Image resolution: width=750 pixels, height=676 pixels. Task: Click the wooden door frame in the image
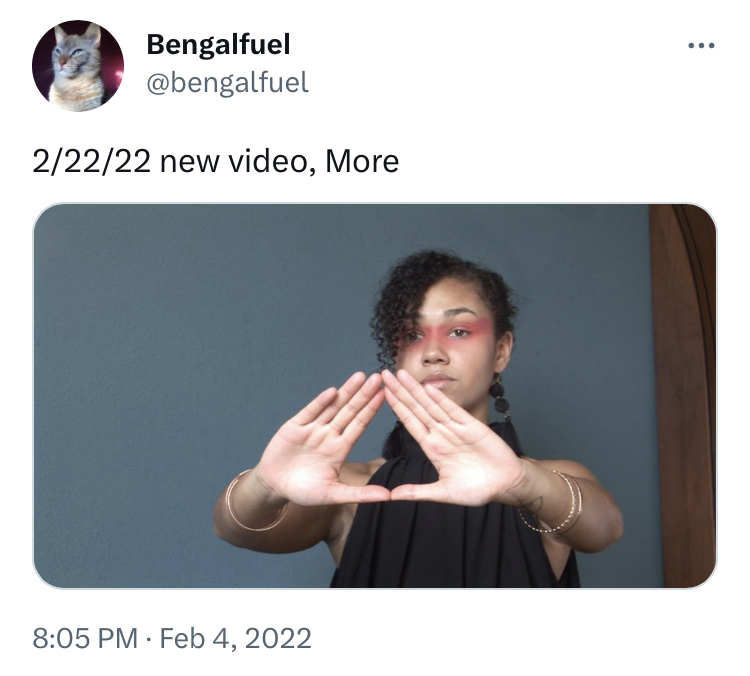pyautogui.click(x=683, y=396)
